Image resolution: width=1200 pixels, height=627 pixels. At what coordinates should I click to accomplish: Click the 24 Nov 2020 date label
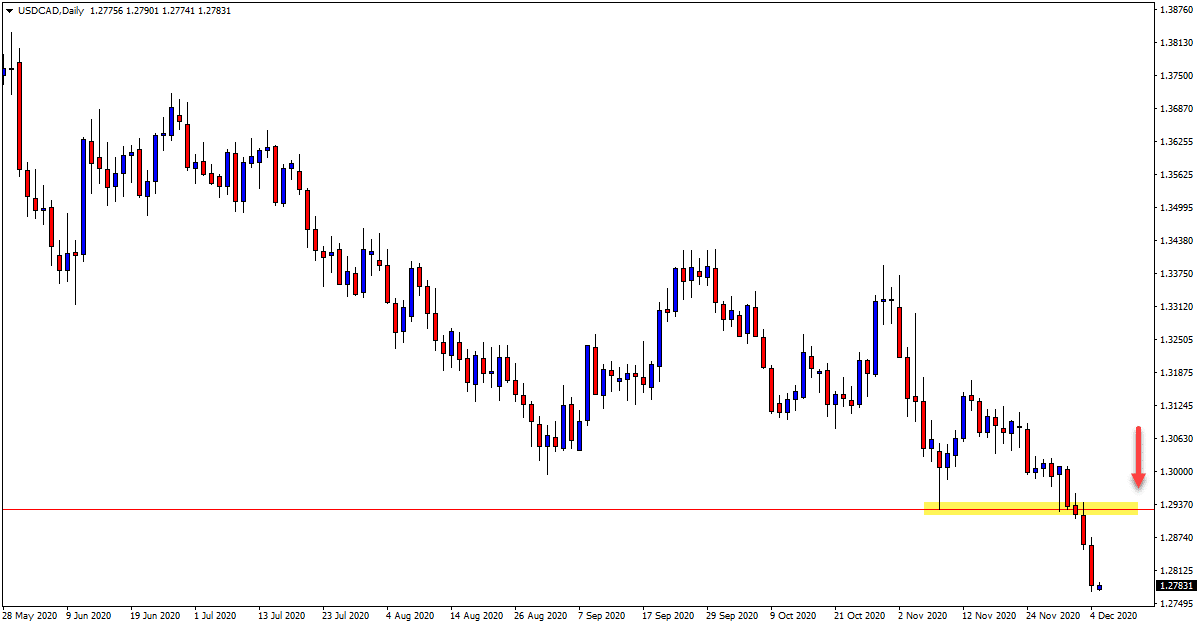(x=1053, y=615)
